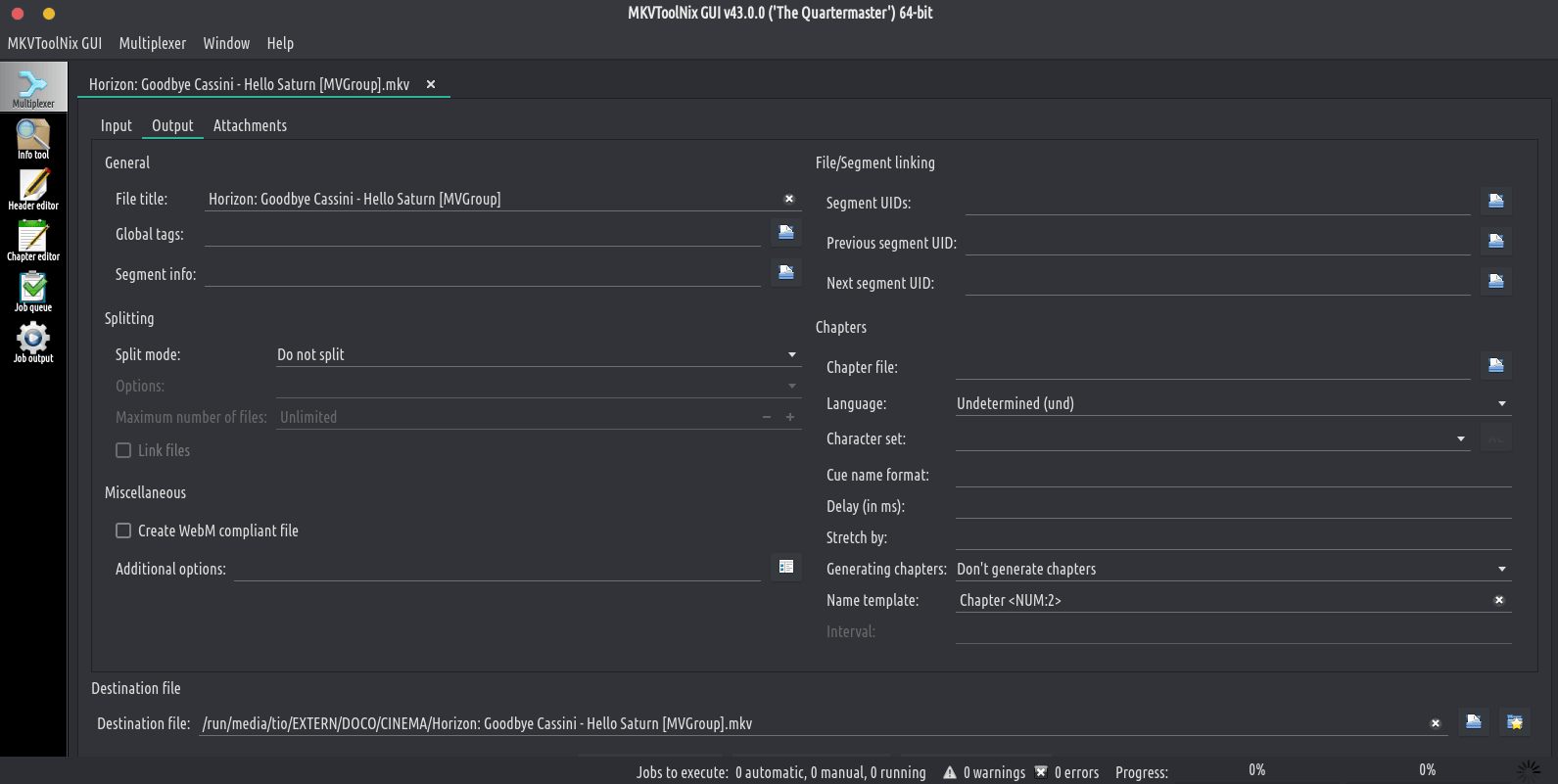Browse for a Global tags file
The width and height of the screenshot is (1558, 784).
click(x=785, y=233)
